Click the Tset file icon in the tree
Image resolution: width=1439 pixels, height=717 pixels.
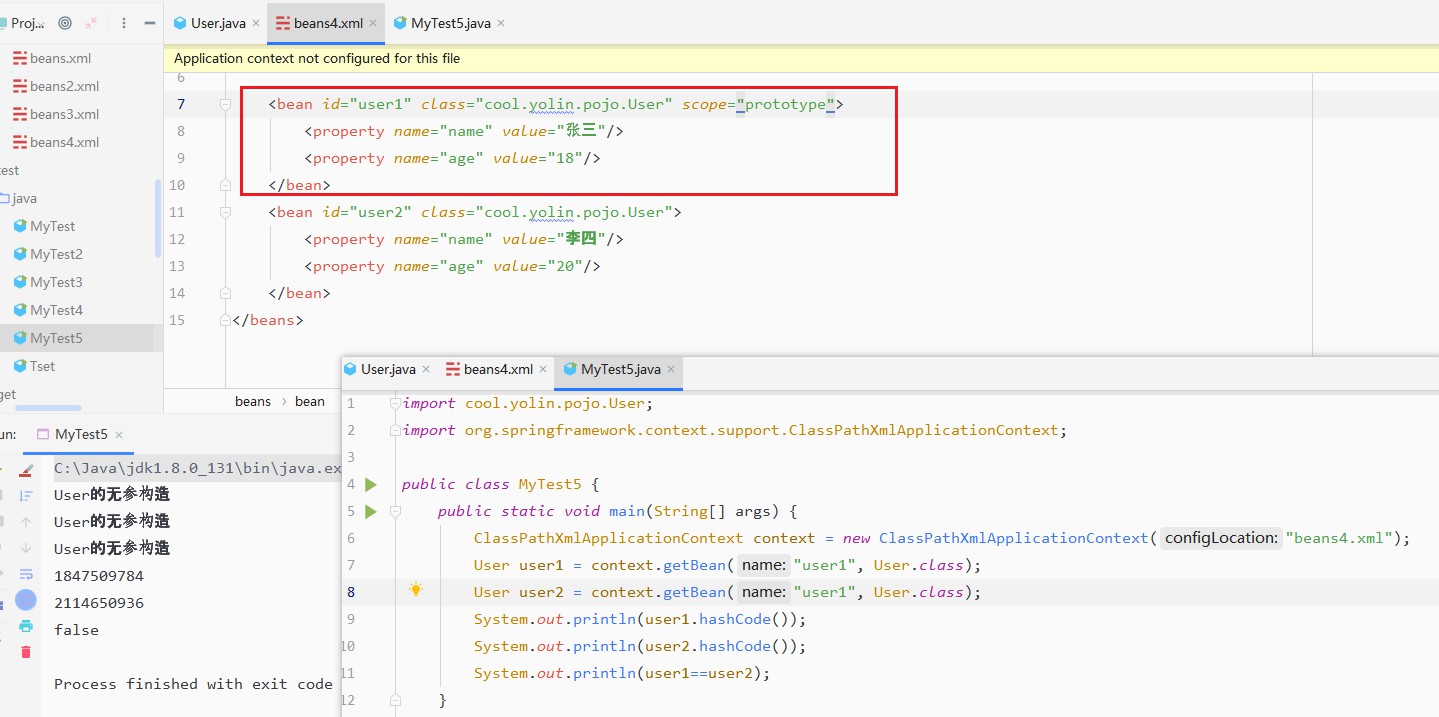point(20,366)
